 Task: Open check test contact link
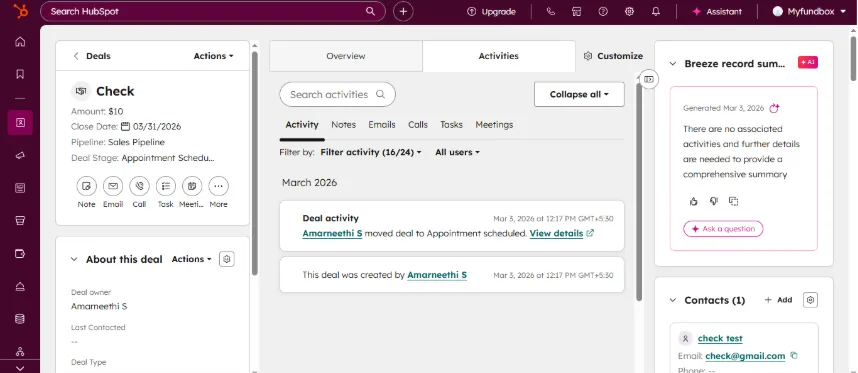[x=720, y=339]
